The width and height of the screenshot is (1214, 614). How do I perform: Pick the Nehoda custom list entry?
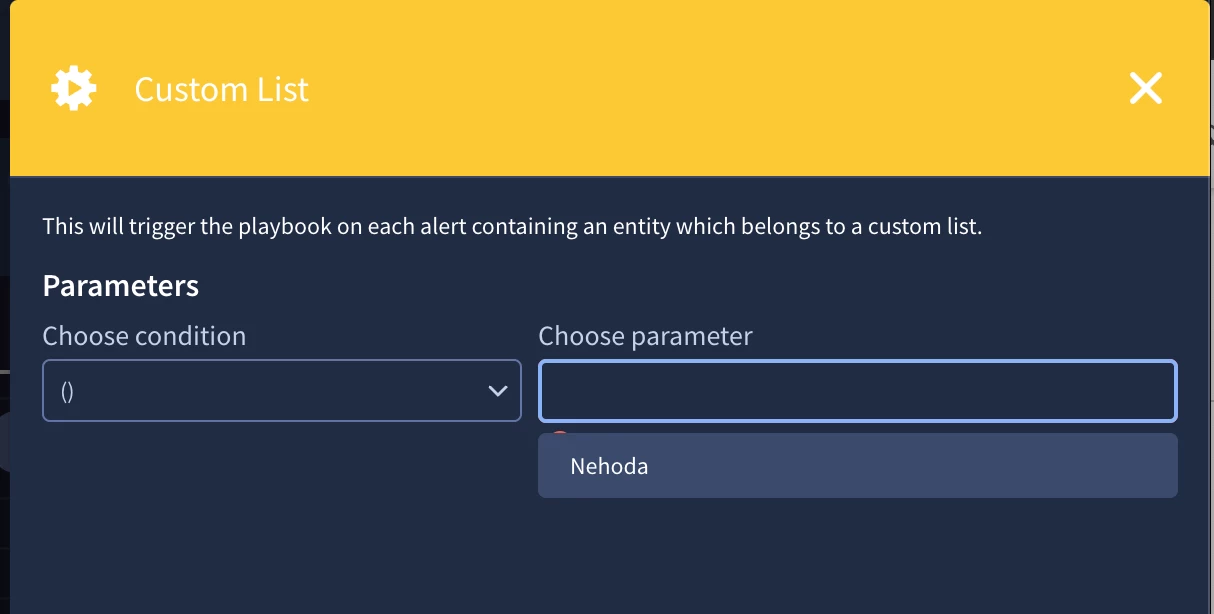pos(858,466)
